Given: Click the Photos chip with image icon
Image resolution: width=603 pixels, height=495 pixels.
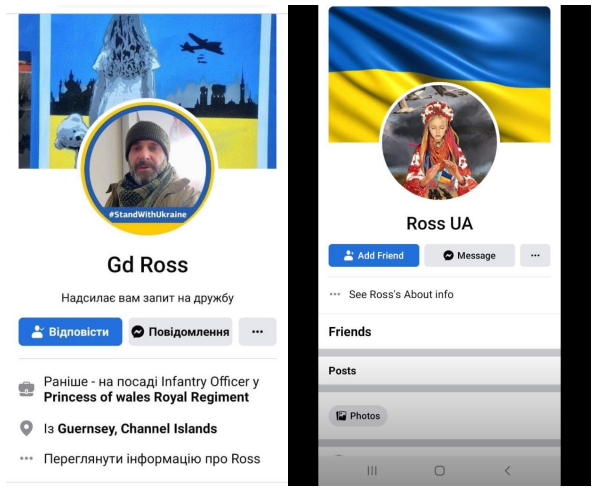Looking at the screenshot, I should [x=358, y=416].
